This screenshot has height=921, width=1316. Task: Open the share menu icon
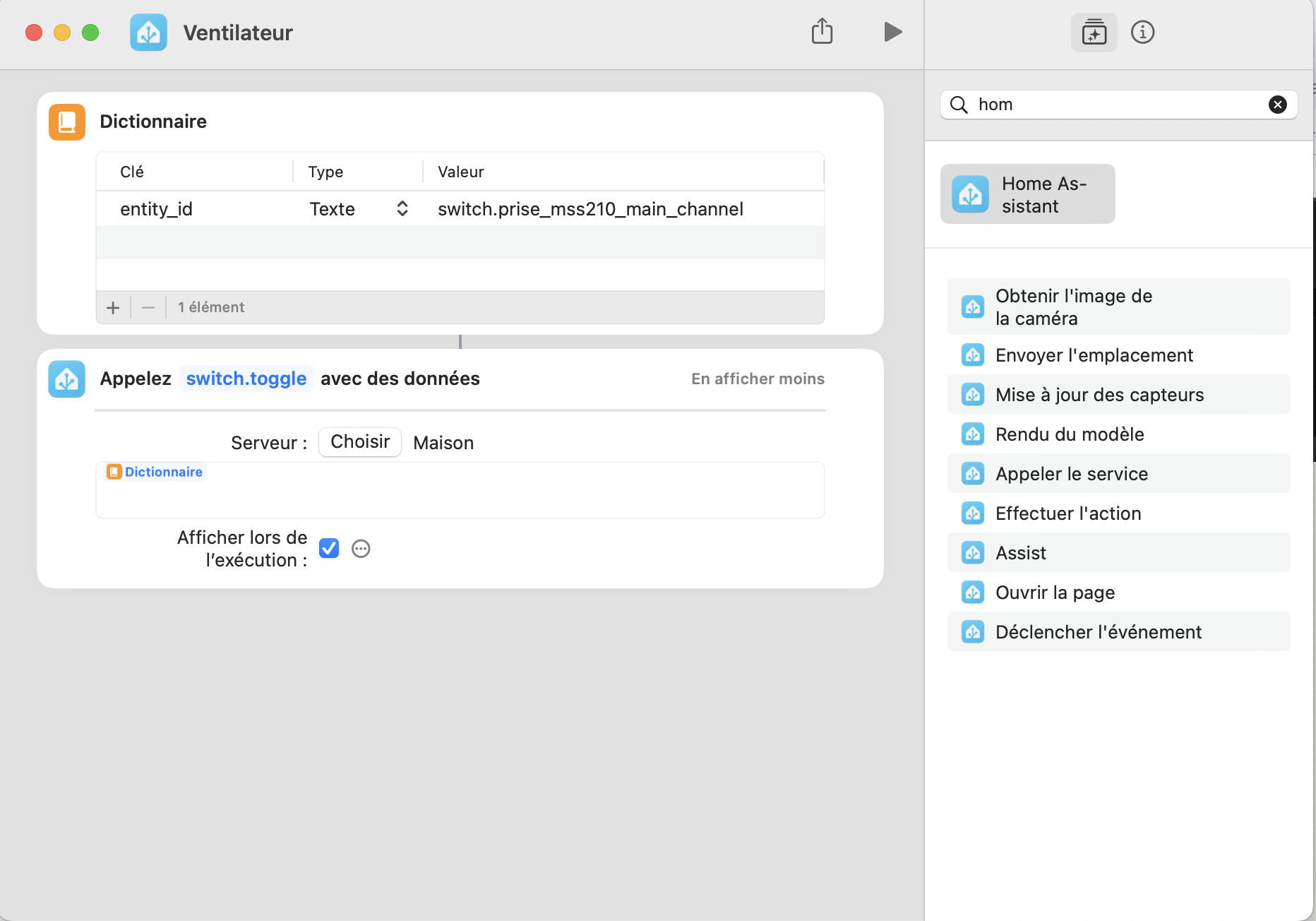(822, 32)
